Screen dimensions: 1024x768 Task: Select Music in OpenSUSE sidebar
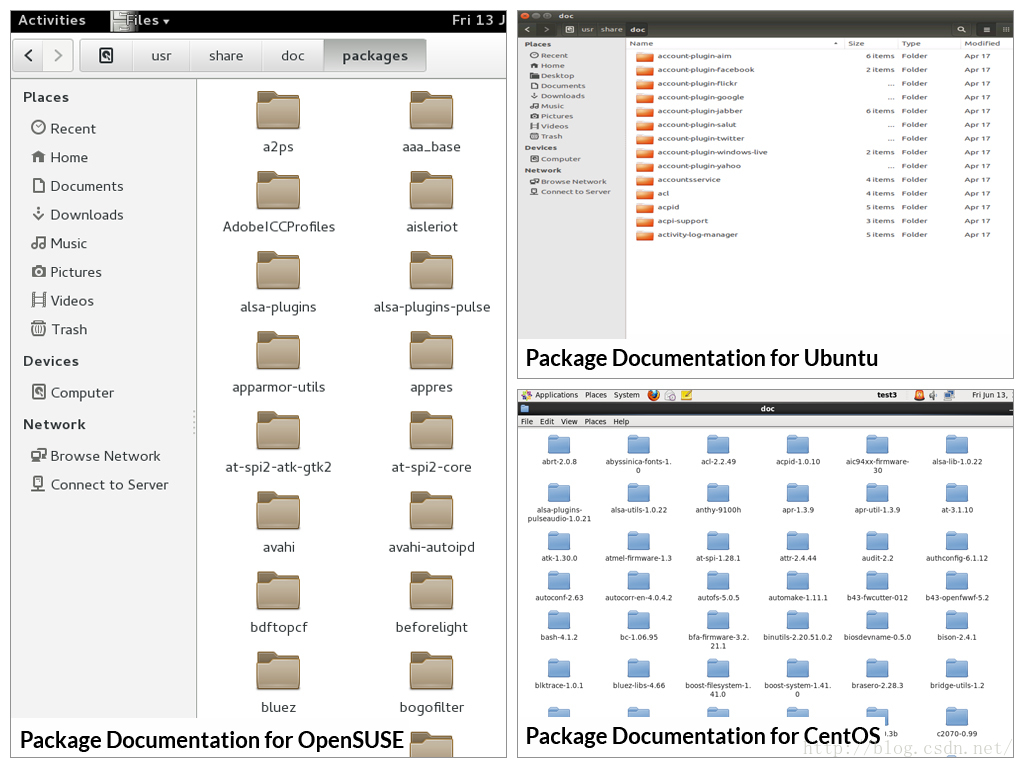(59, 244)
